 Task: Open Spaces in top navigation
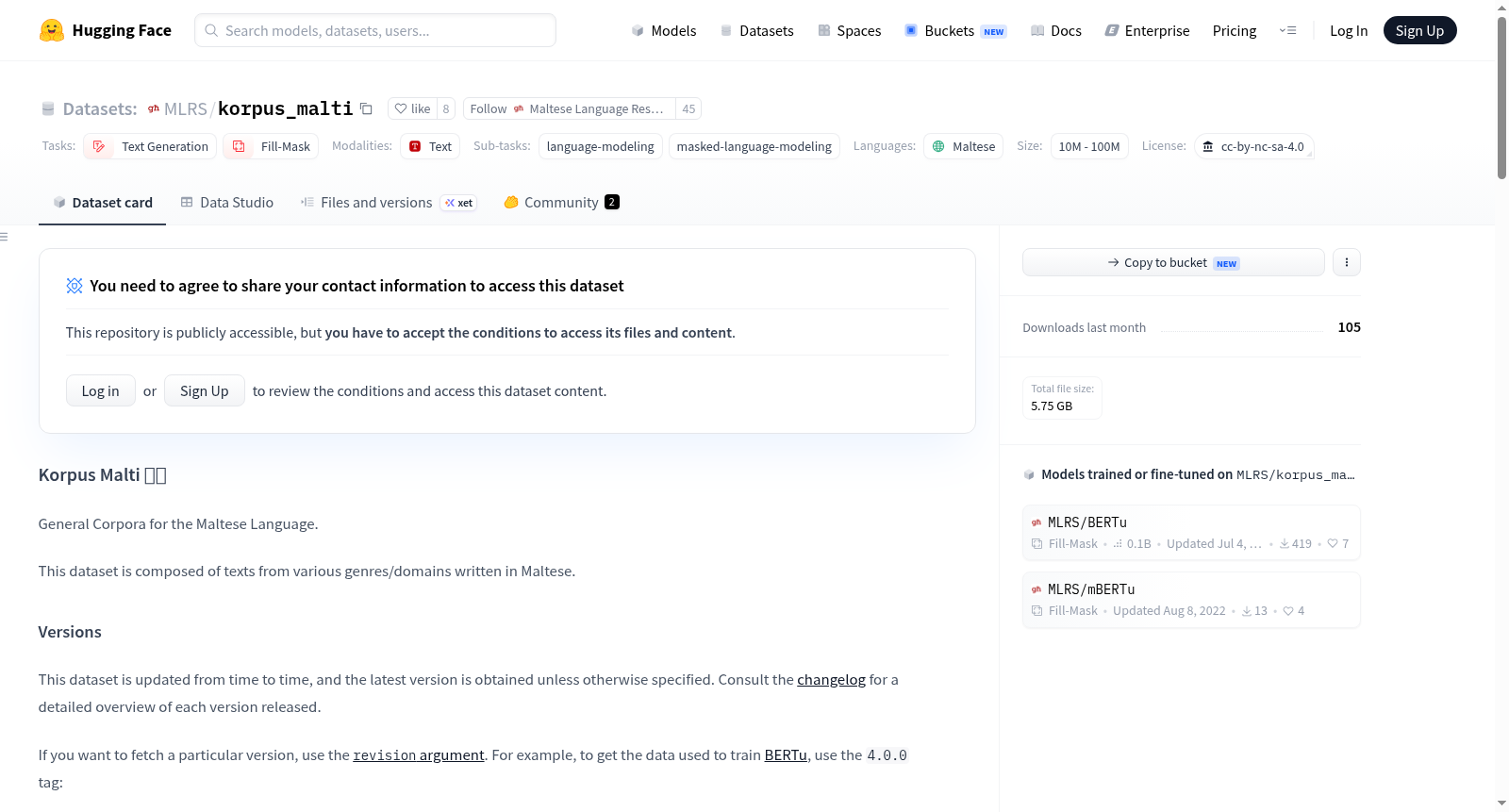click(x=849, y=30)
